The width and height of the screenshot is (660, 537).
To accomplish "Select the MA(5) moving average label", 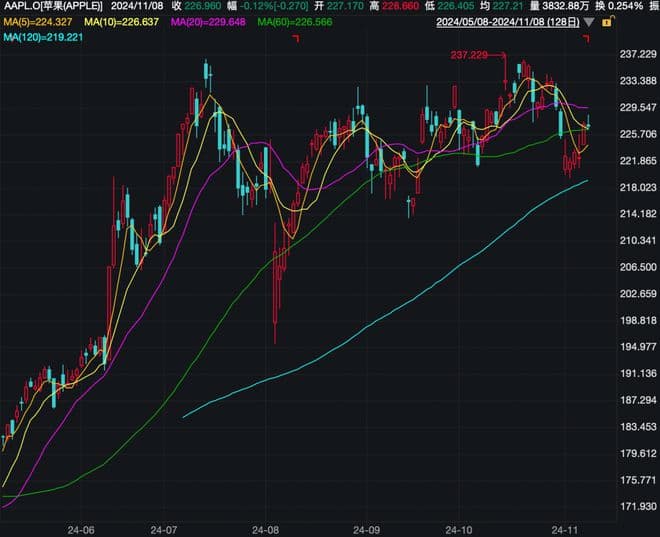I will (40, 21).
